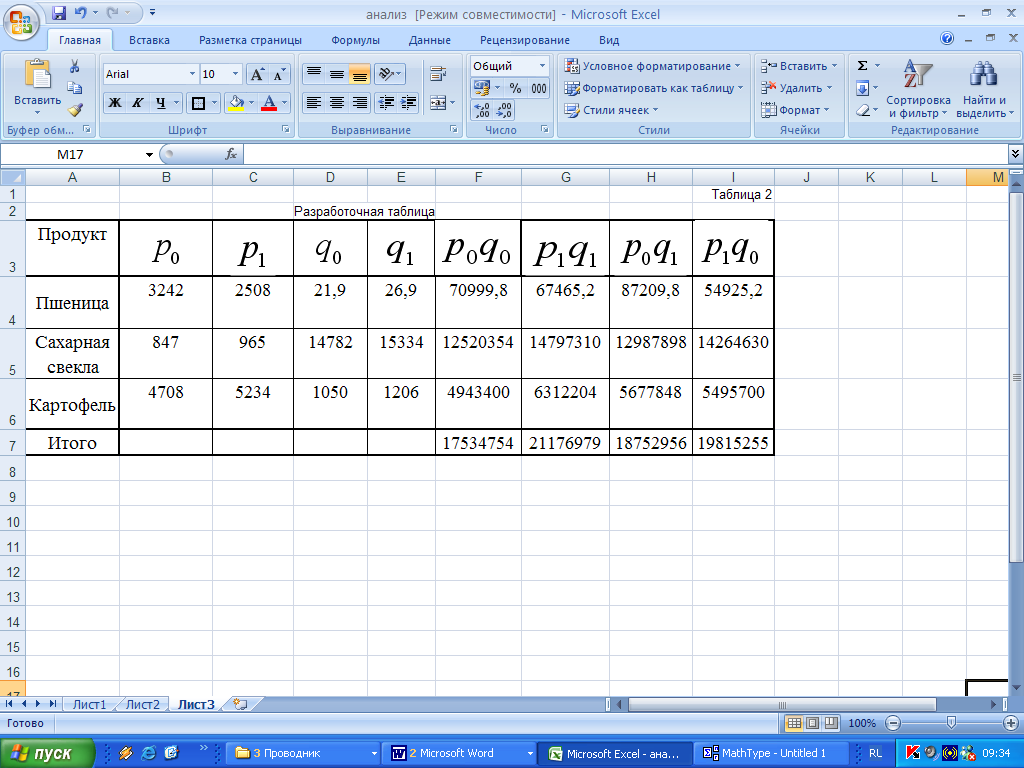Screen dimensions: 1024x768
Task: Switch to Формулы ribbon tab
Action: pos(355,40)
